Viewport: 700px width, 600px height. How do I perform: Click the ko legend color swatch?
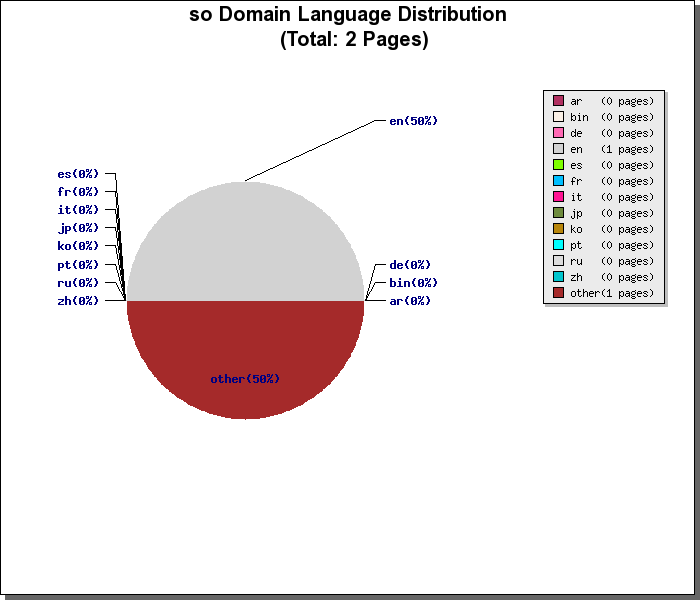pyautogui.click(x=558, y=229)
